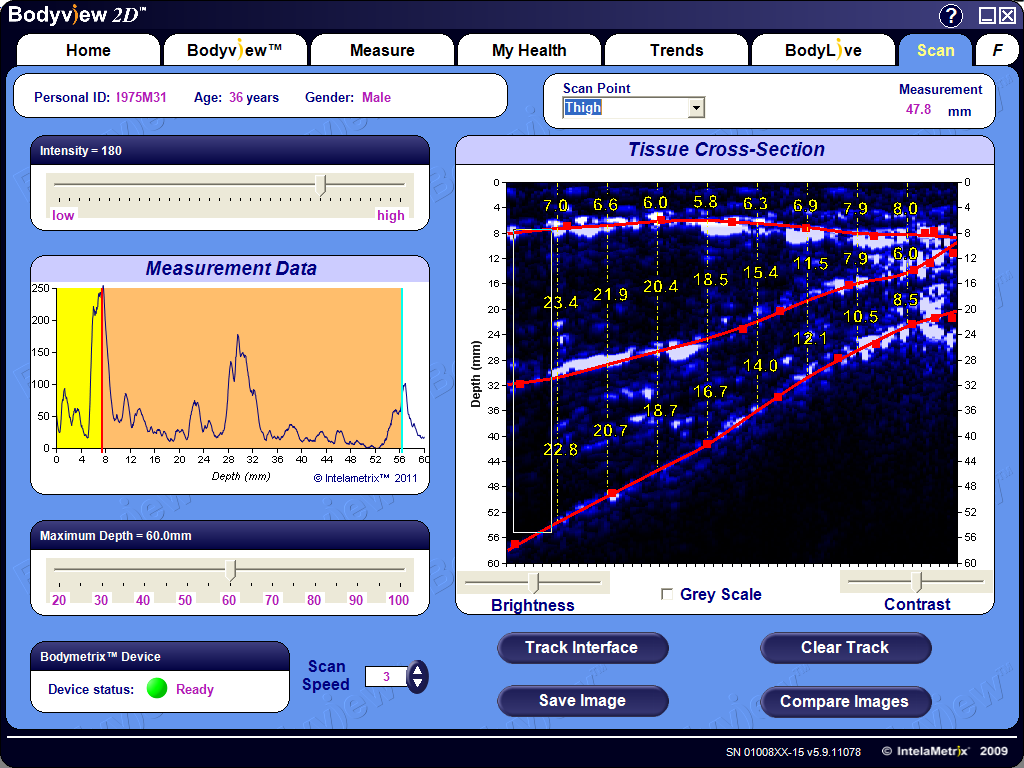Click the Save Image button
This screenshot has width=1024, height=768.
[x=583, y=701]
